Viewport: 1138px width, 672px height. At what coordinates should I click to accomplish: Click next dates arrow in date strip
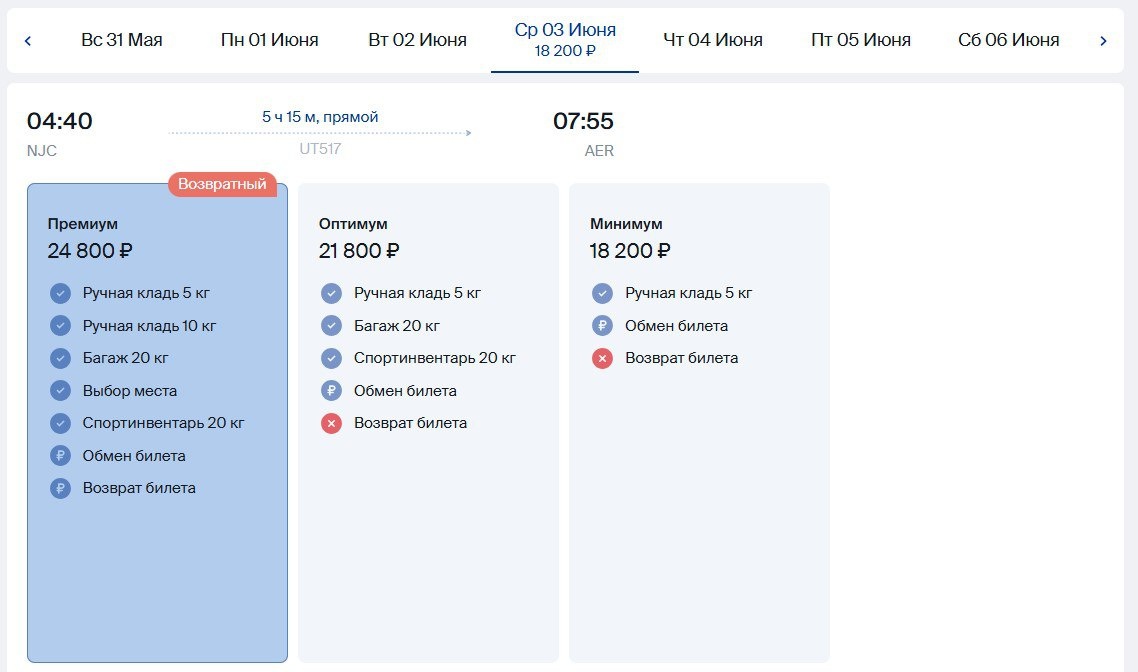(1103, 41)
